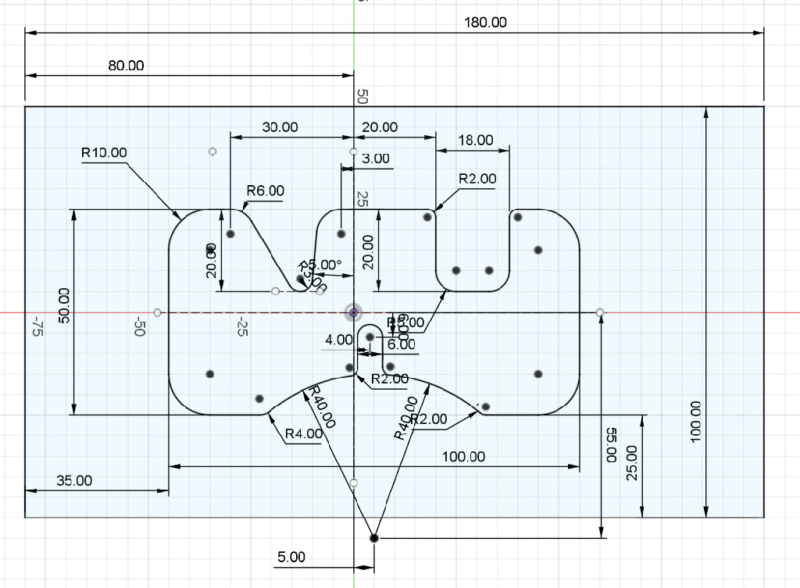Select the 100.00 vertical height dimension
The height and width of the screenshot is (588, 800).
(696, 421)
